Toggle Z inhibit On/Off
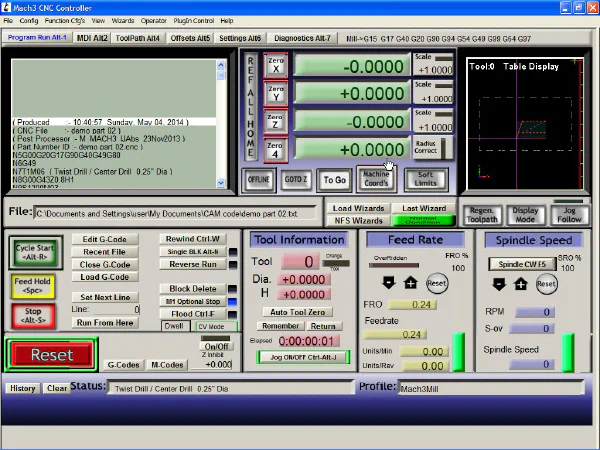 (216, 346)
